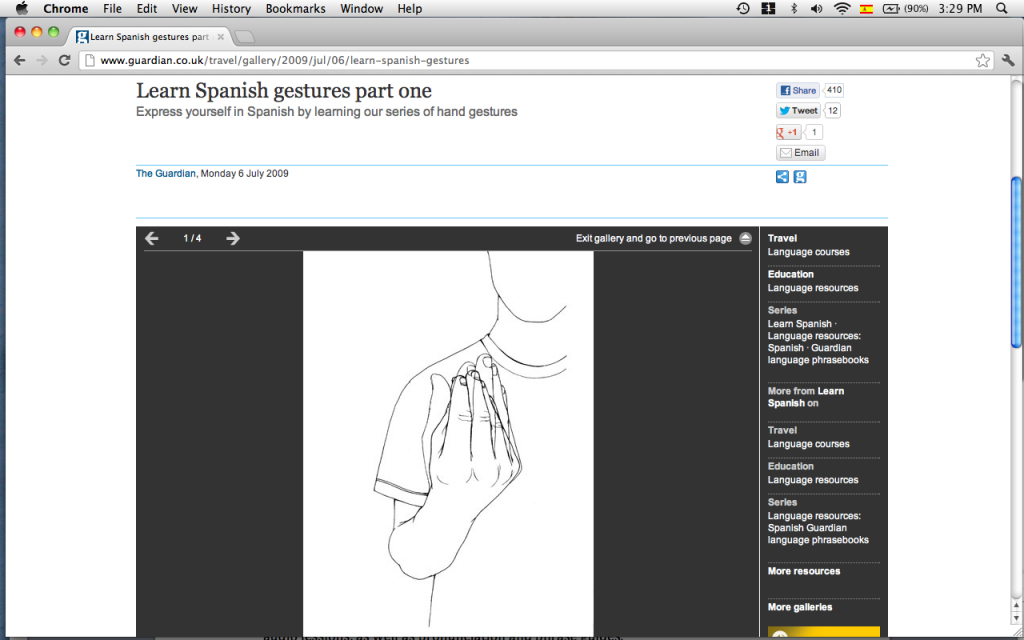Open the Chrome application menu
1024x640 pixels.
point(65,8)
